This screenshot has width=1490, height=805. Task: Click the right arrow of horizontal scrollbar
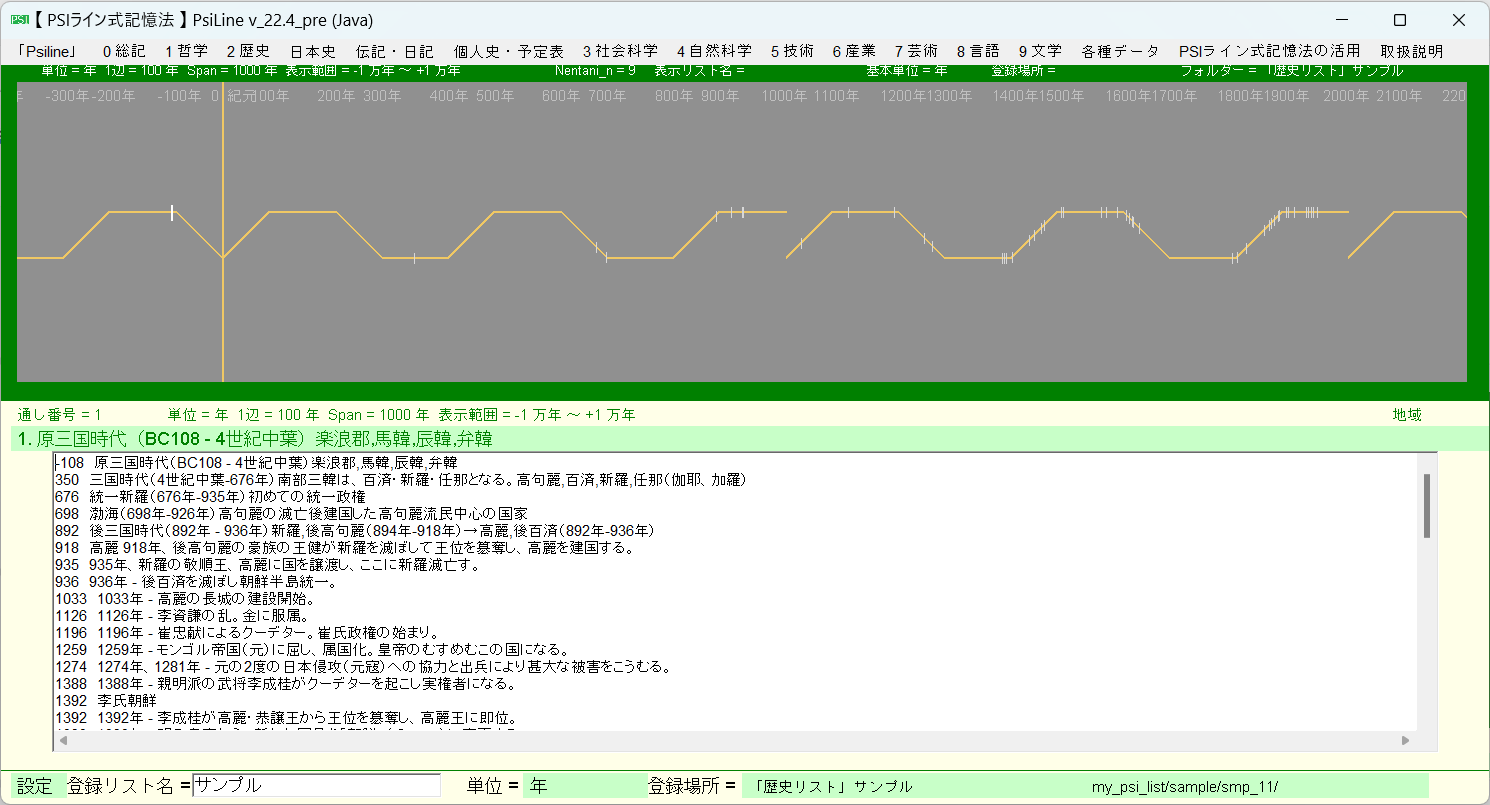click(1405, 741)
